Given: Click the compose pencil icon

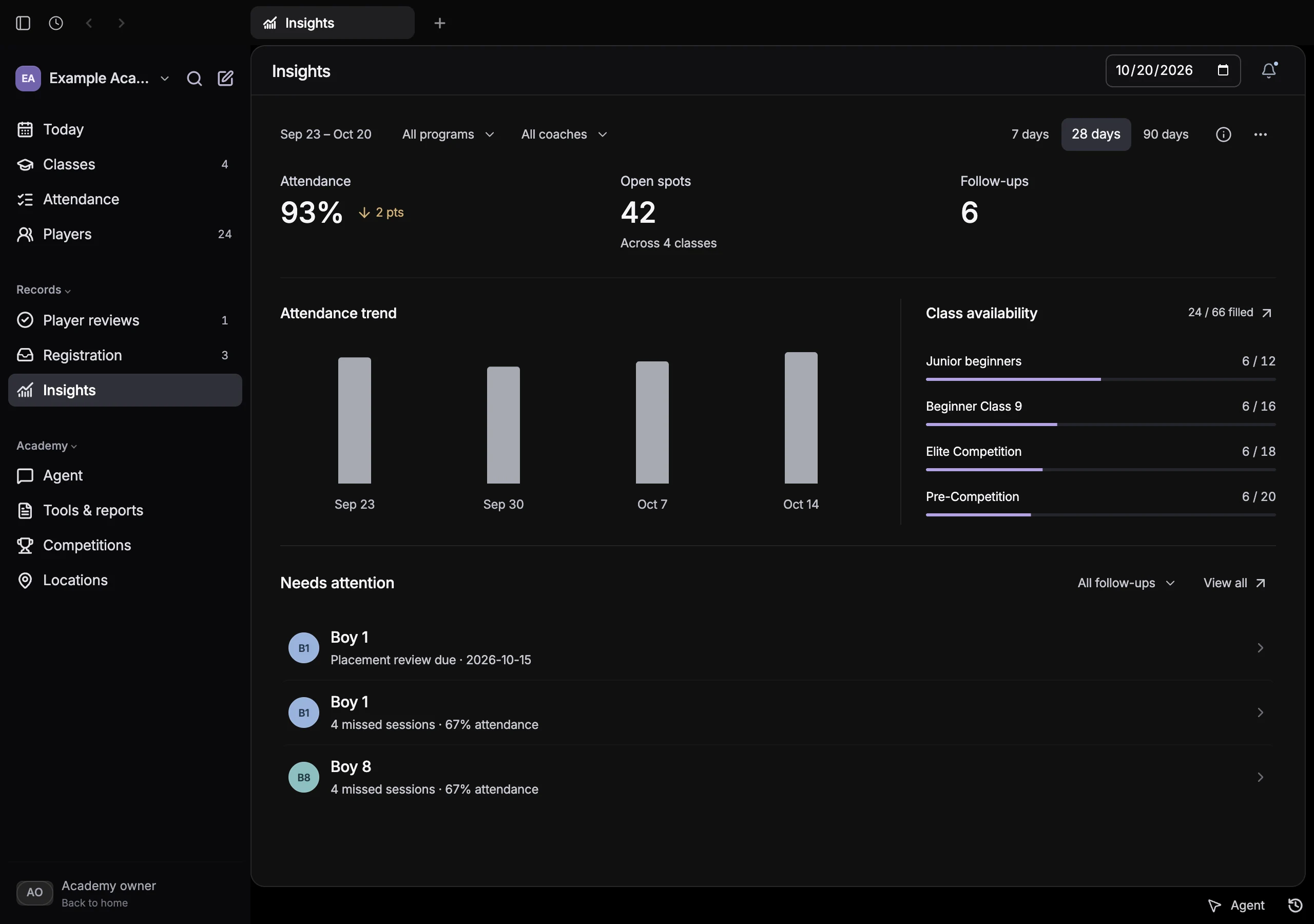Looking at the screenshot, I should tap(225, 79).
